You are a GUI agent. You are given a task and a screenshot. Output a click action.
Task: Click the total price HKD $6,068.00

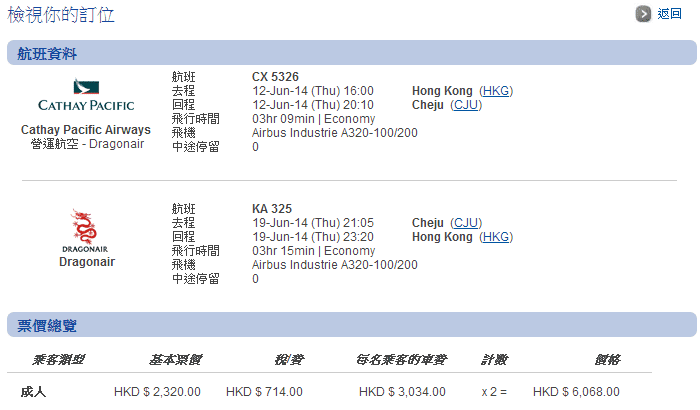(576, 391)
